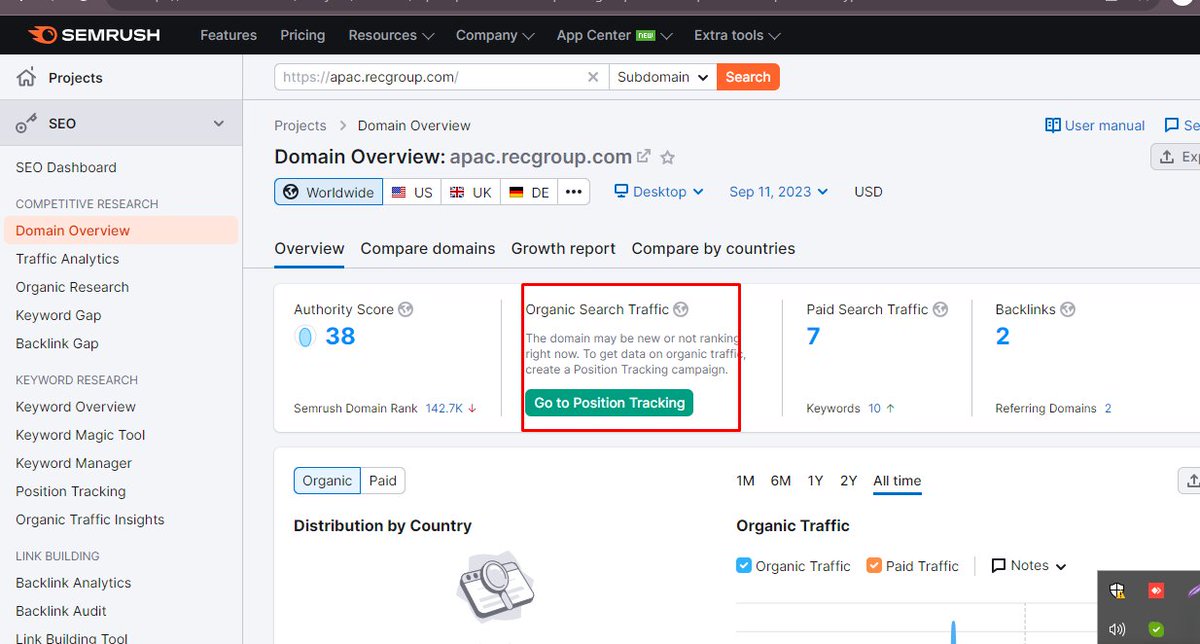This screenshot has width=1200, height=644.
Task: Click Projects breadcrumb link
Action: (300, 125)
